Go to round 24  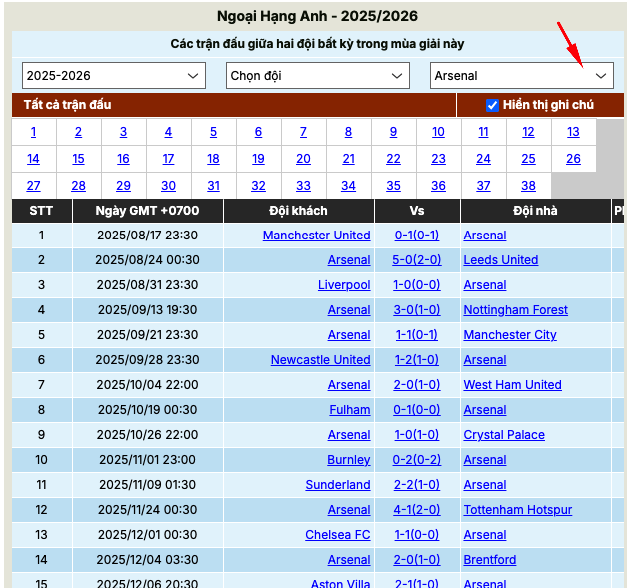coord(483,159)
